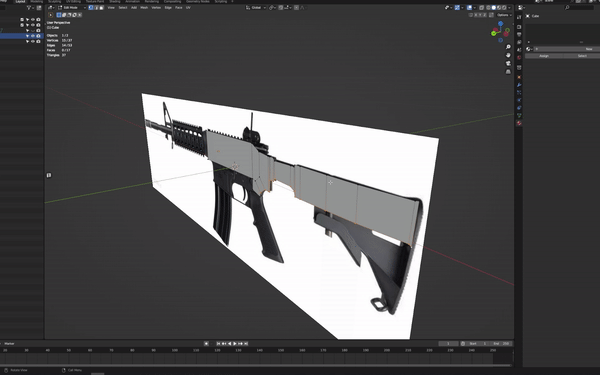This screenshot has width=600, height=375.
Task: Click the timeline horizontal scrollbar
Action: pyautogui.click(x=256, y=365)
